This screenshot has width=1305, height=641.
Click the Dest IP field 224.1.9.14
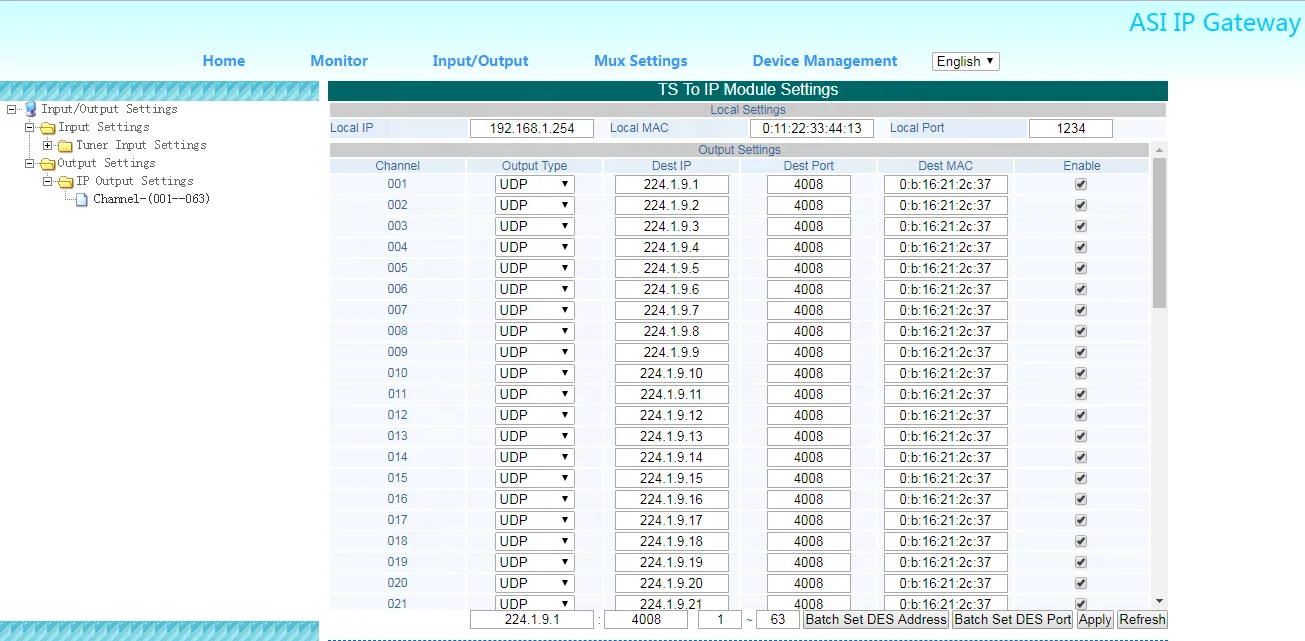click(672, 457)
